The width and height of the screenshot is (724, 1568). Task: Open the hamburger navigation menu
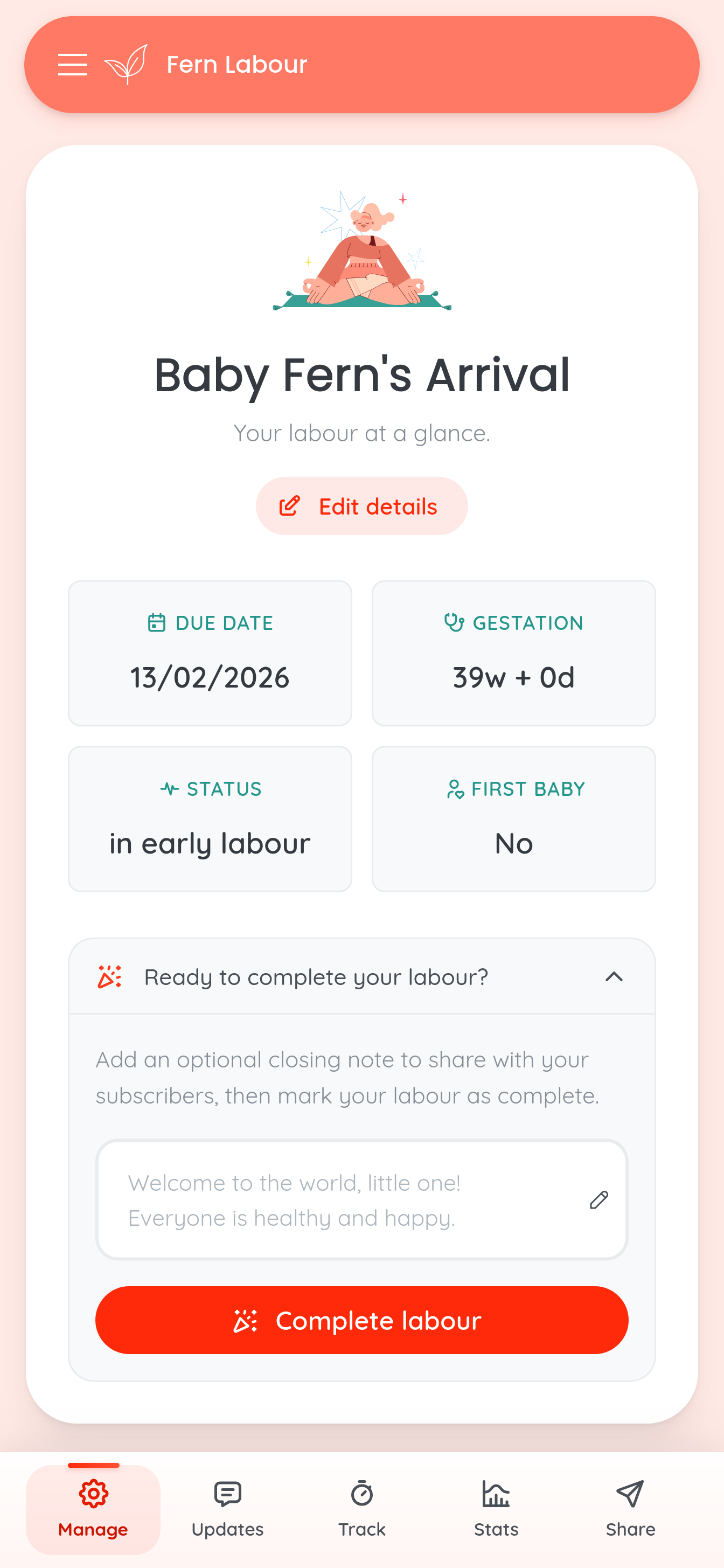(73, 64)
